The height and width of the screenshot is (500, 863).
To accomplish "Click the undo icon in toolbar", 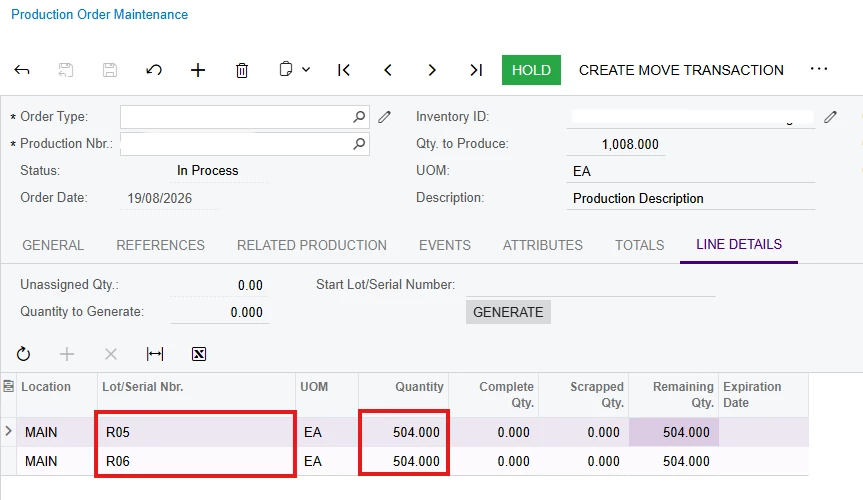I will (x=154, y=70).
